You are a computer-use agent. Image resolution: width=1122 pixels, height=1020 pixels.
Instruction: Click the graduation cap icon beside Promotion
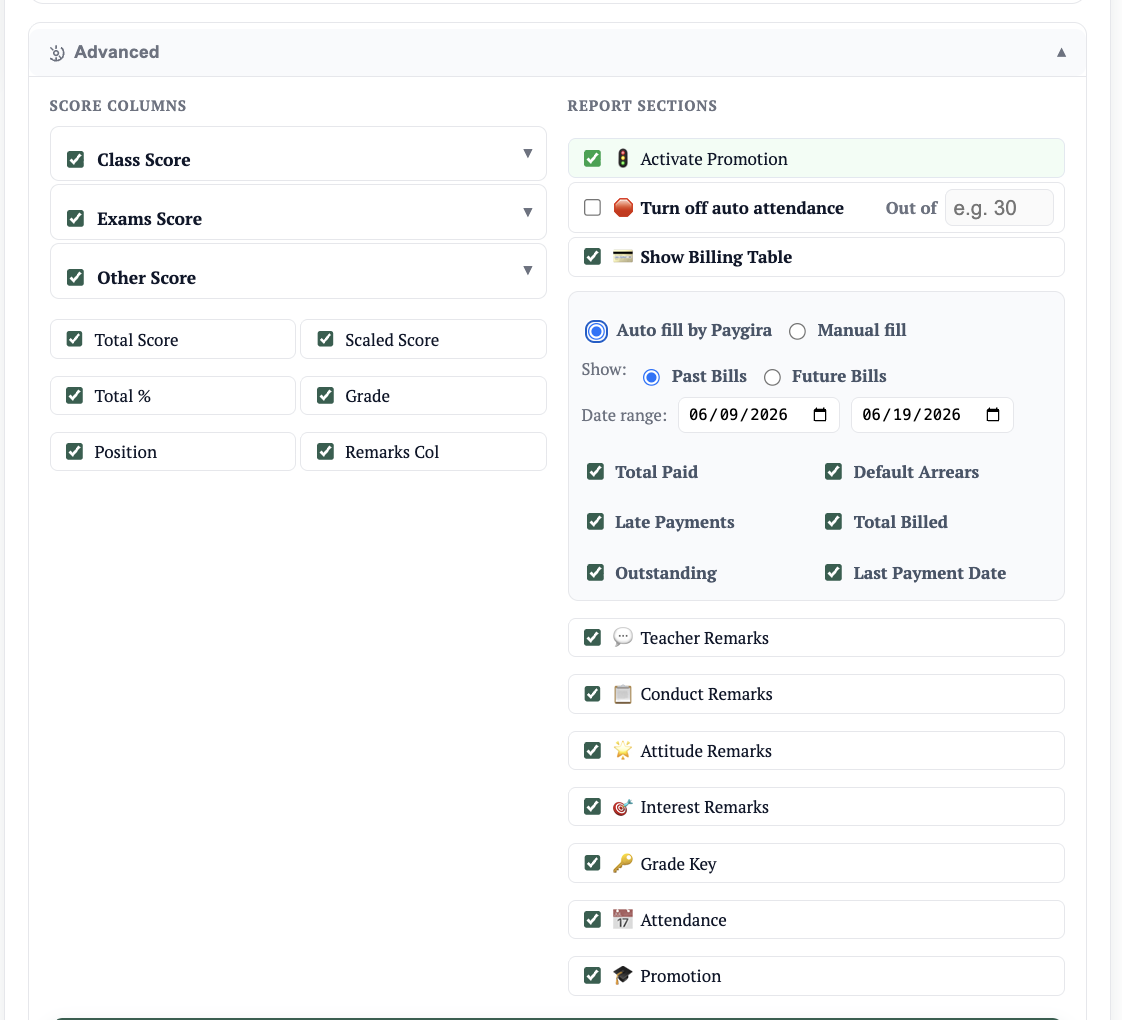tap(623, 975)
